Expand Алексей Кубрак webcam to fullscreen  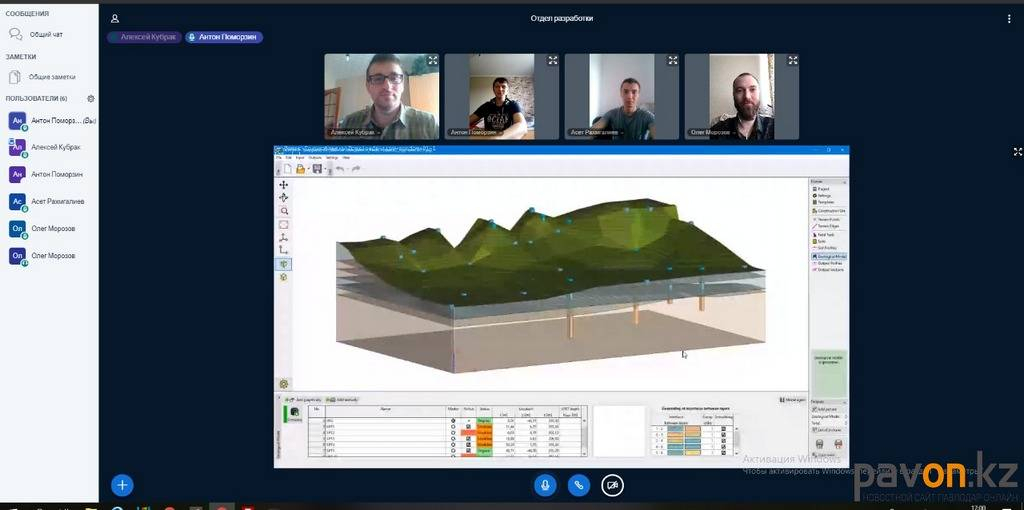[432, 61]
